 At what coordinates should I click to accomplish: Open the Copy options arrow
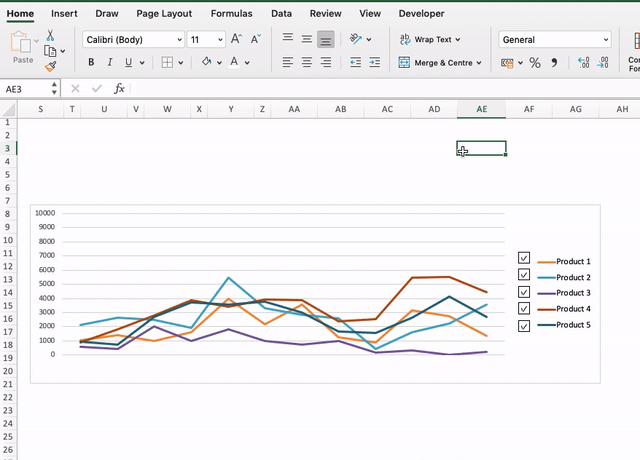point(63,51)
